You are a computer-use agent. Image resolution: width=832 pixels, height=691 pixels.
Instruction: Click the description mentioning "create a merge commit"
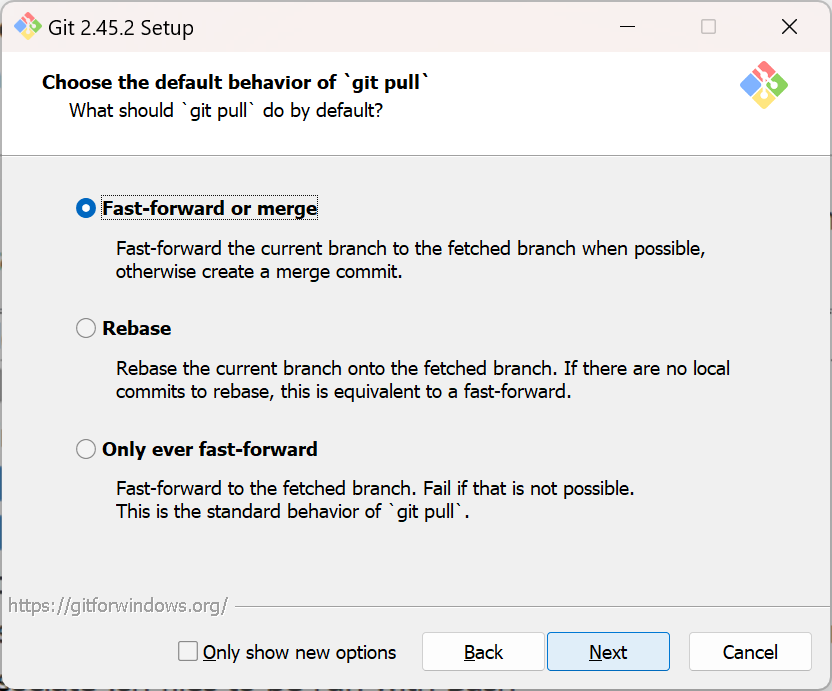click(x=411, y=259)
